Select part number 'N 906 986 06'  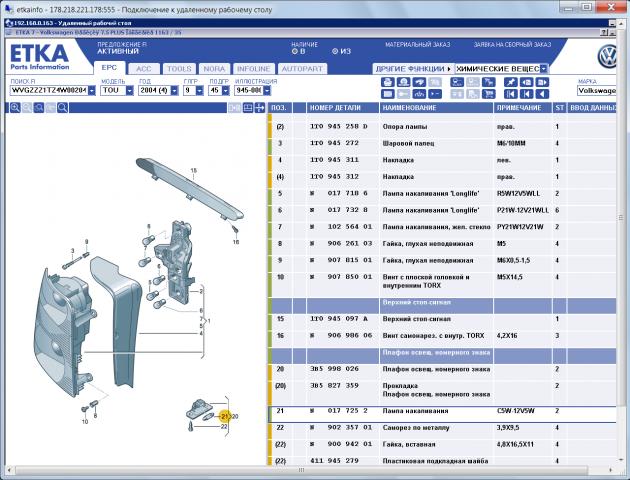[x=341, y=335]
